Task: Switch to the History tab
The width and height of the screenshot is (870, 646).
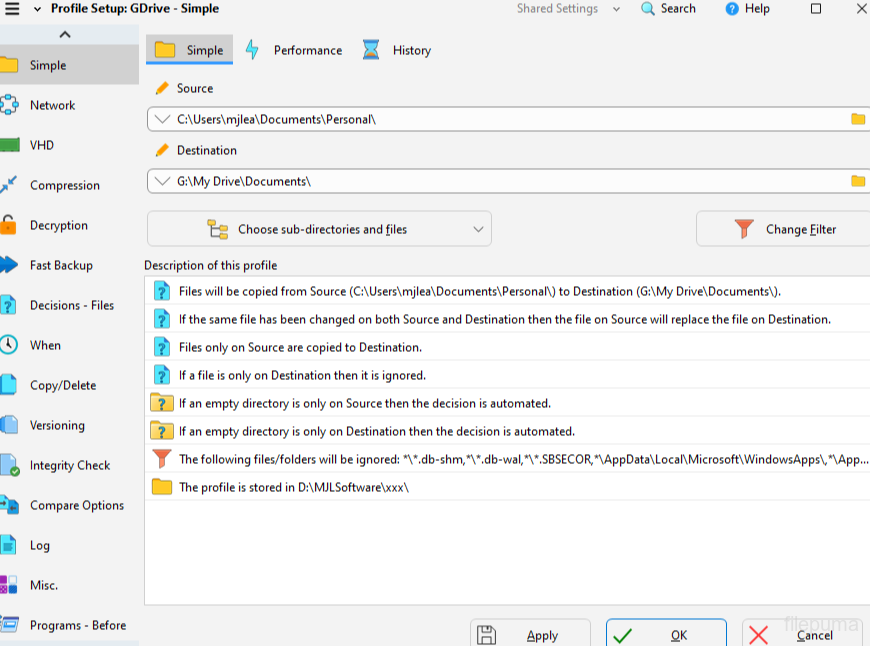Action: coord(398,50)
